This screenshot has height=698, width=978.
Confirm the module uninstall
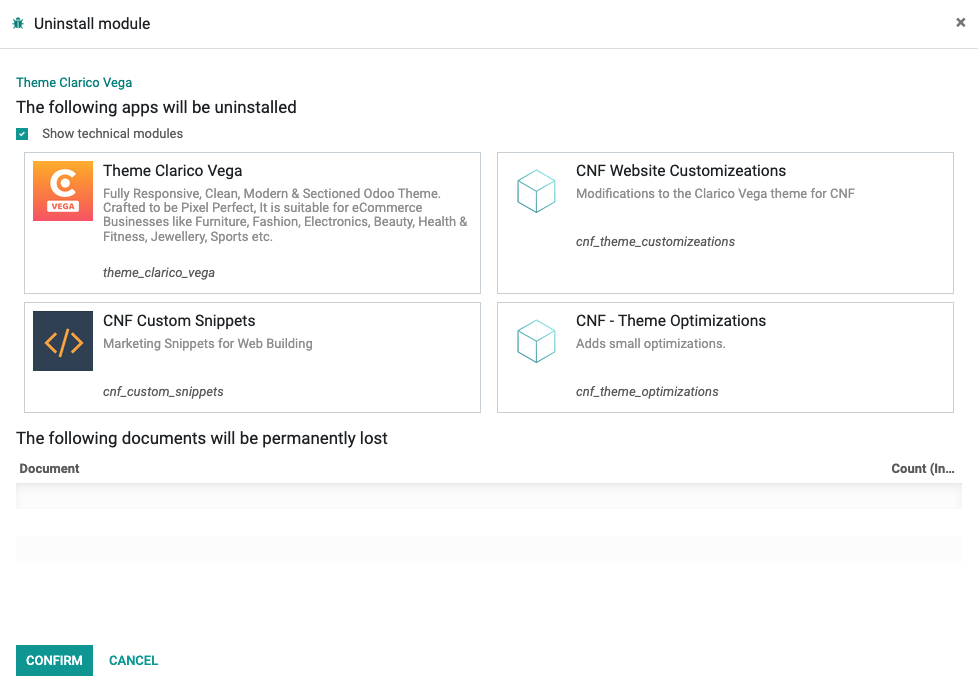point(54,660)
